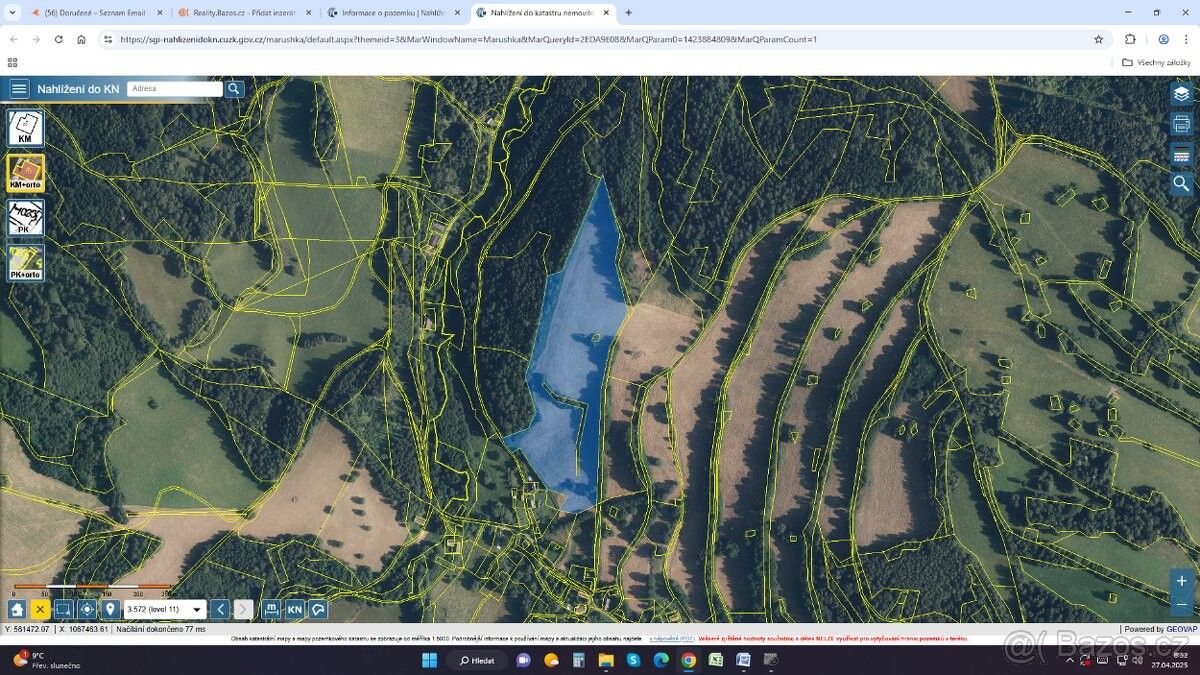Screen dimensions: 1200x675
Task: Choose the PK+orto basemap
Action: (25, 262)
